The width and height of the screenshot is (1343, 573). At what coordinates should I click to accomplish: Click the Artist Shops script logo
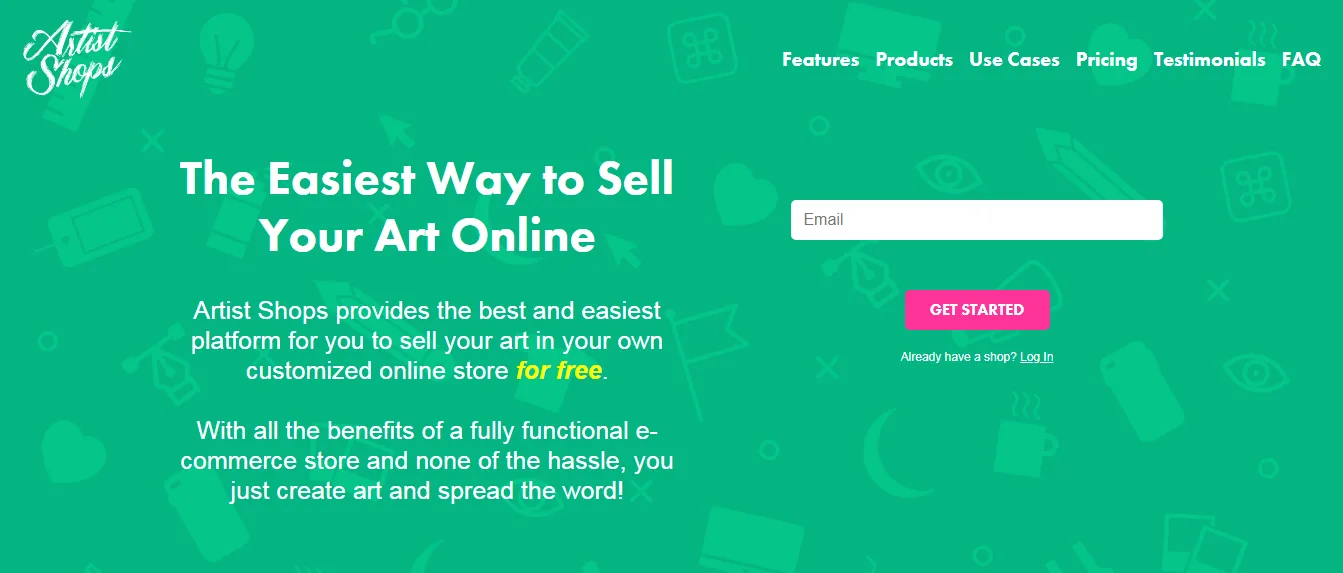click(x=76, y=62)
